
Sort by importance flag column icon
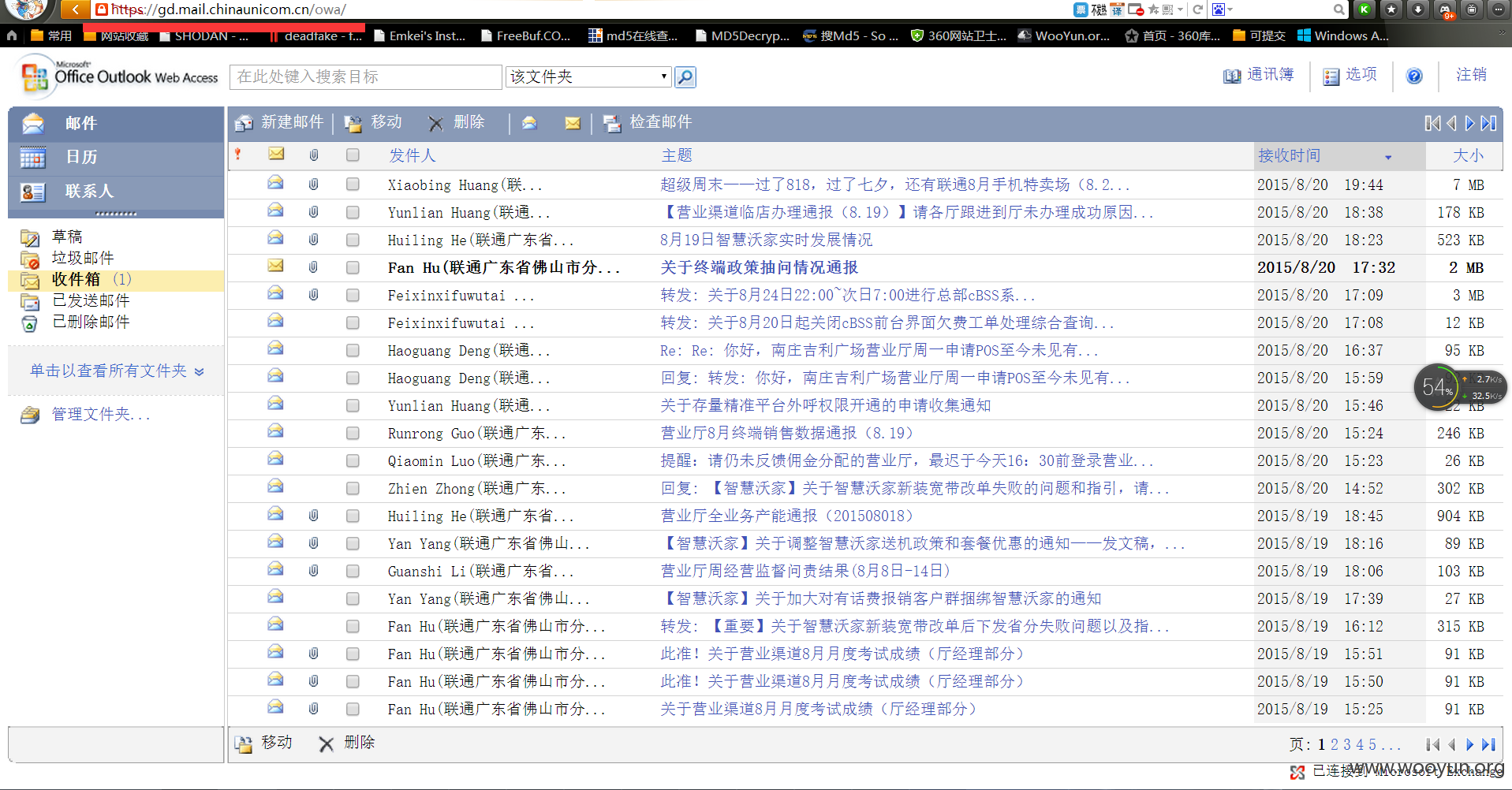tap(237, 155)
